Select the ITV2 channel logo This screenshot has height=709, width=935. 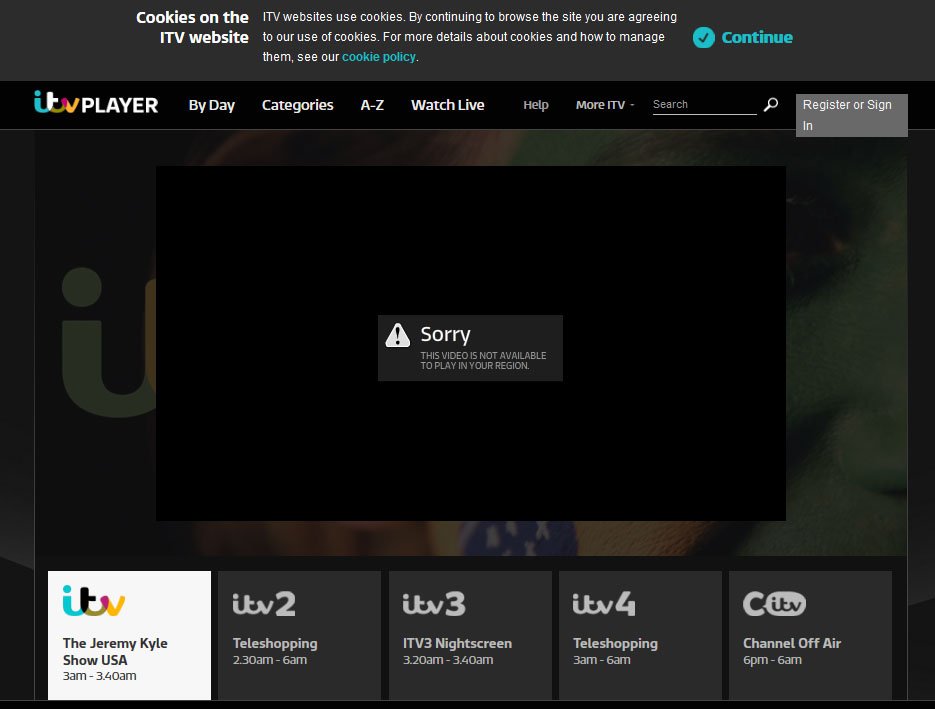[x=264, y=604]
